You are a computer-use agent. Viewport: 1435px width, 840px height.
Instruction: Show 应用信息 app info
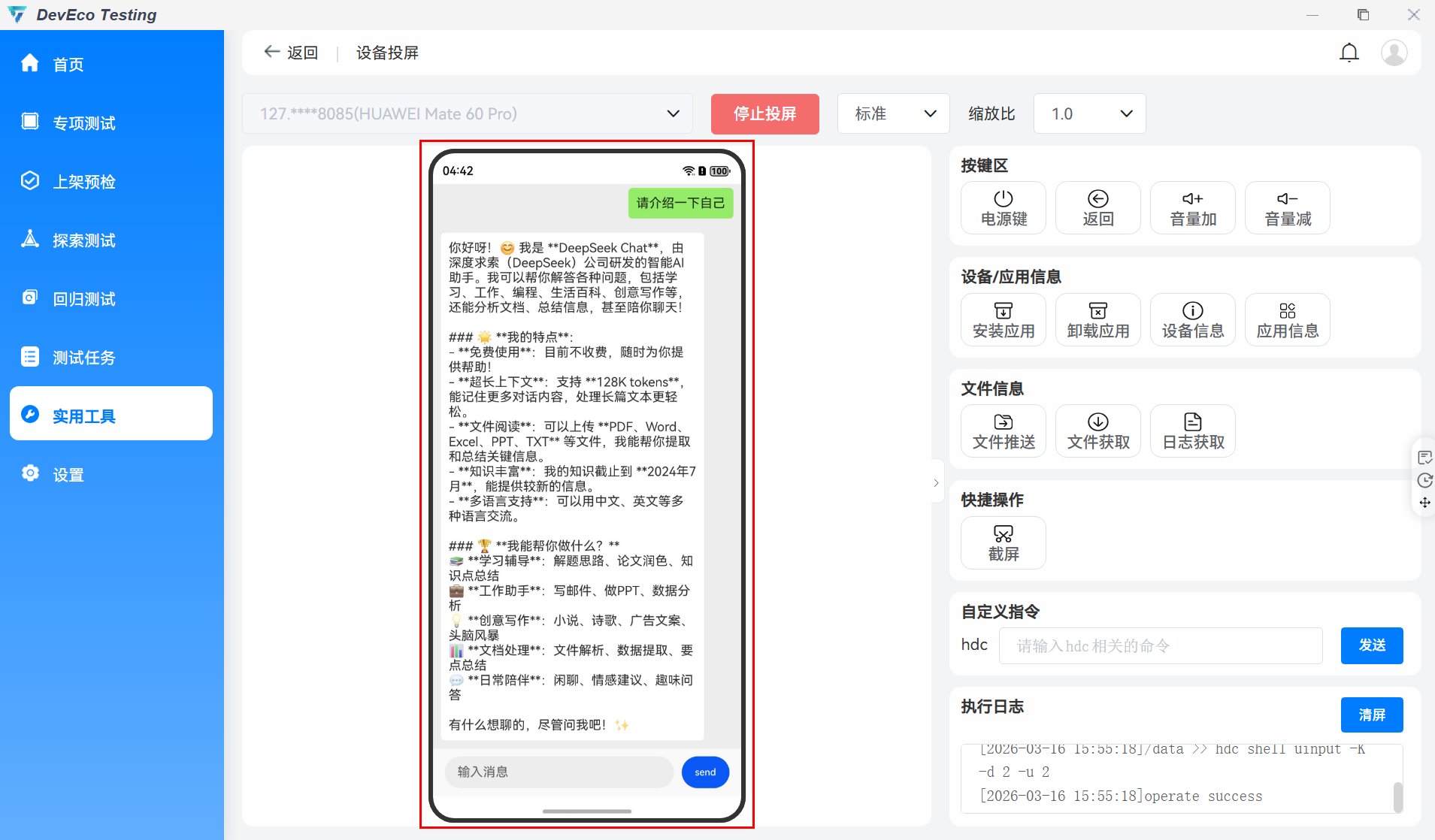point(1288,320)
